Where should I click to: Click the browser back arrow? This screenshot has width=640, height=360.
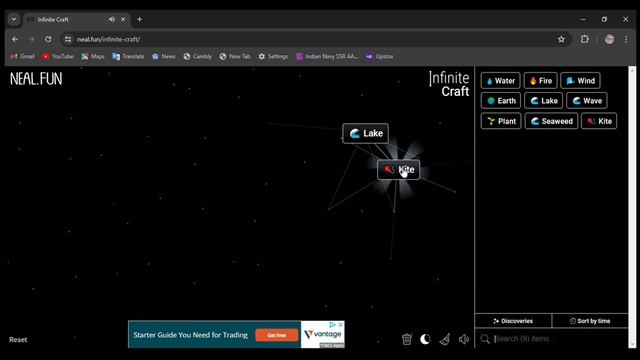tap(15, 39)
